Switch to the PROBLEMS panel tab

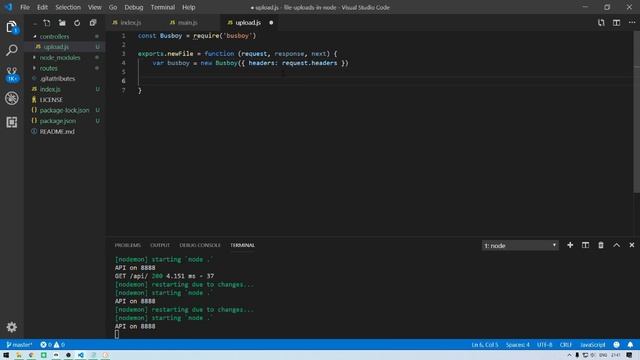[128, 245]
